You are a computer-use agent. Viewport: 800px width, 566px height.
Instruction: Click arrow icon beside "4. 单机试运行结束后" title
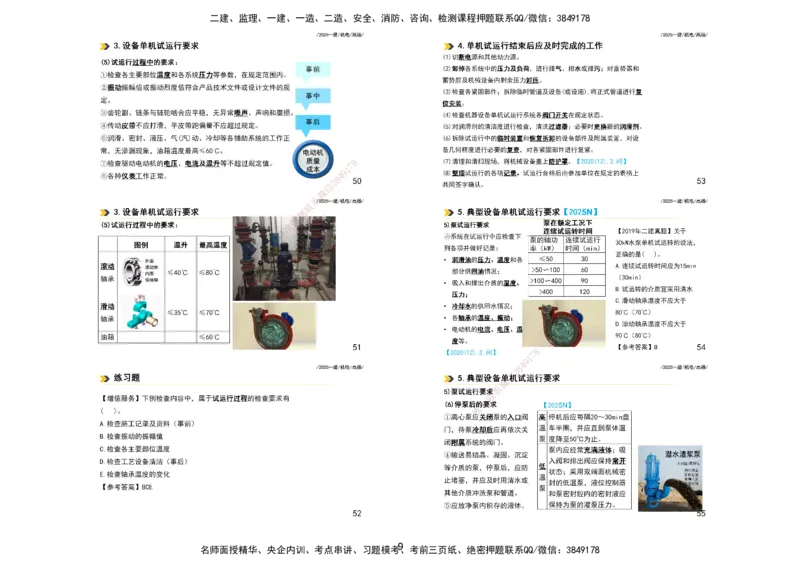448,46
